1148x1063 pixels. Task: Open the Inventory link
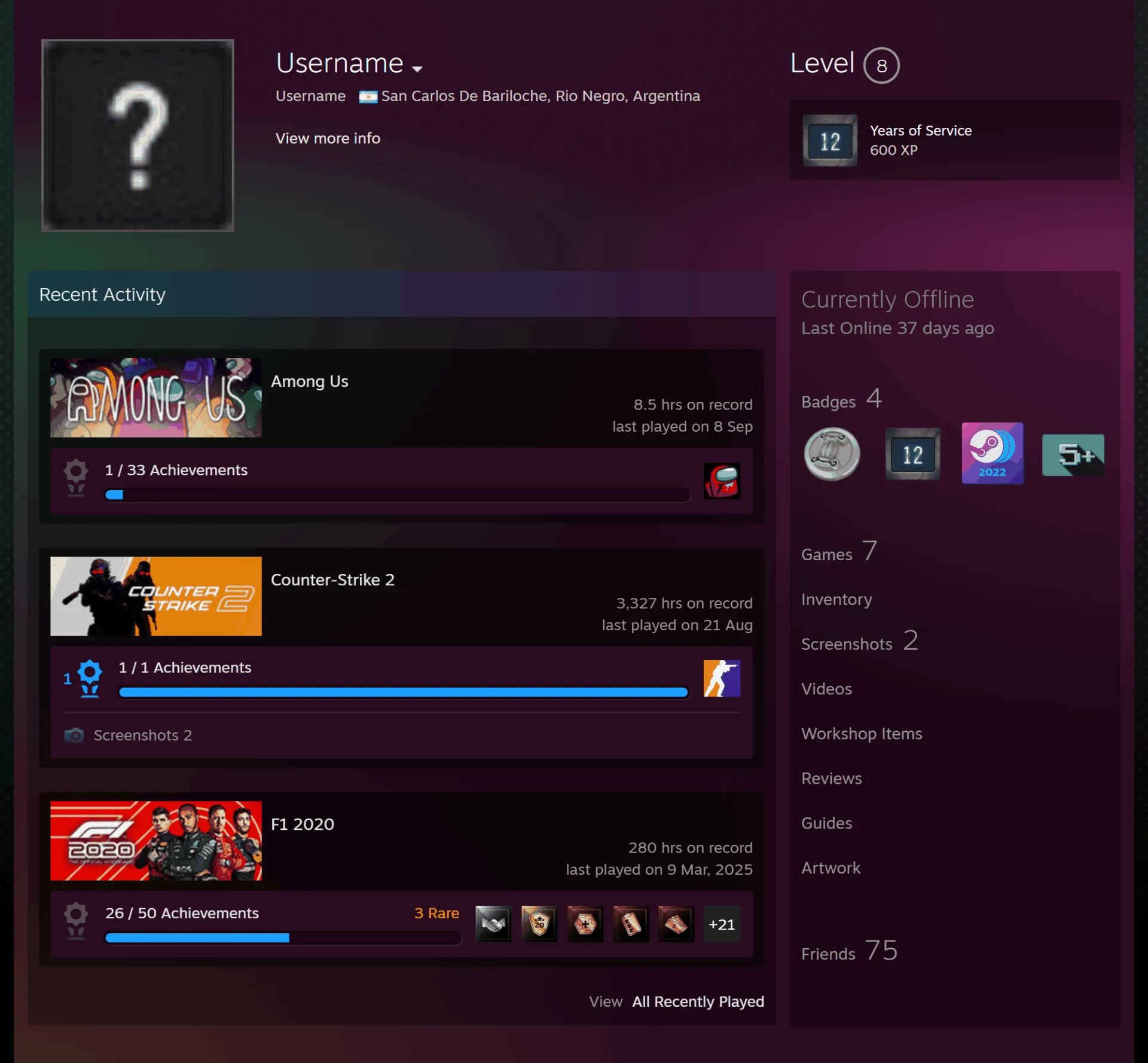pos(836,599)
